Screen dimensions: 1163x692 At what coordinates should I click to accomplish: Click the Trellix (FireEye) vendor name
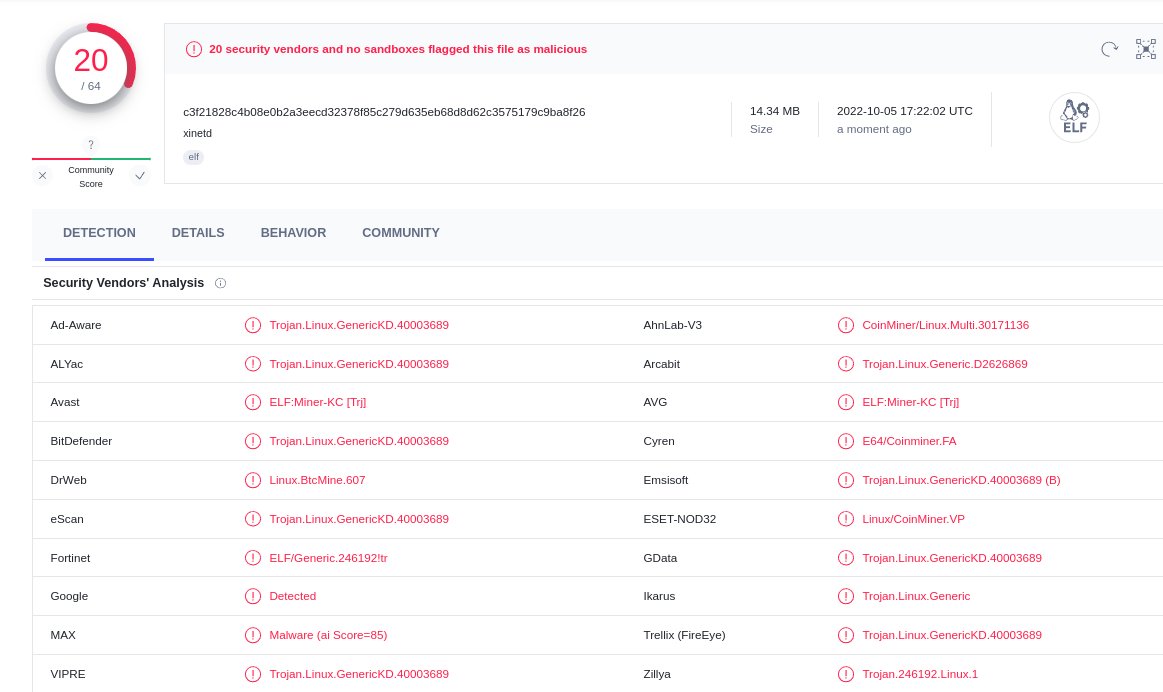click(684, 635)
